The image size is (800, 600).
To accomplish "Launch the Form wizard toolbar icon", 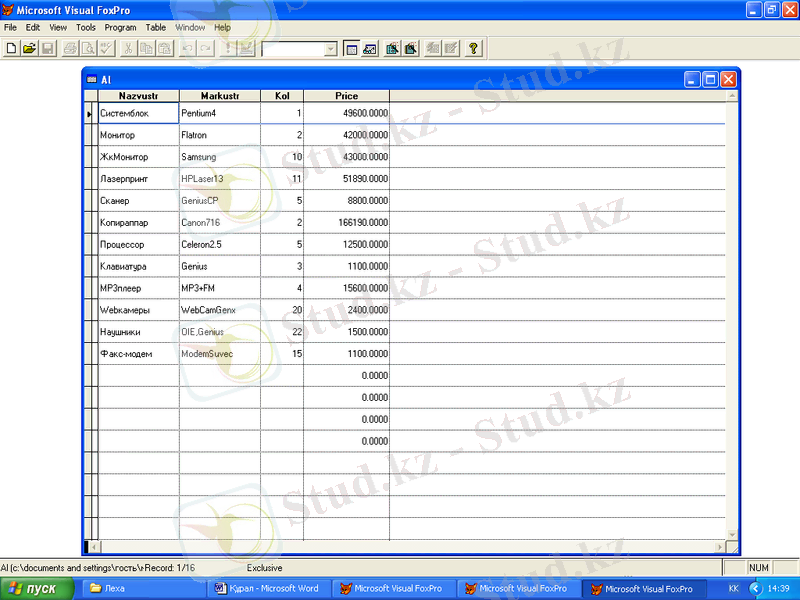I will tap(392, 48).
